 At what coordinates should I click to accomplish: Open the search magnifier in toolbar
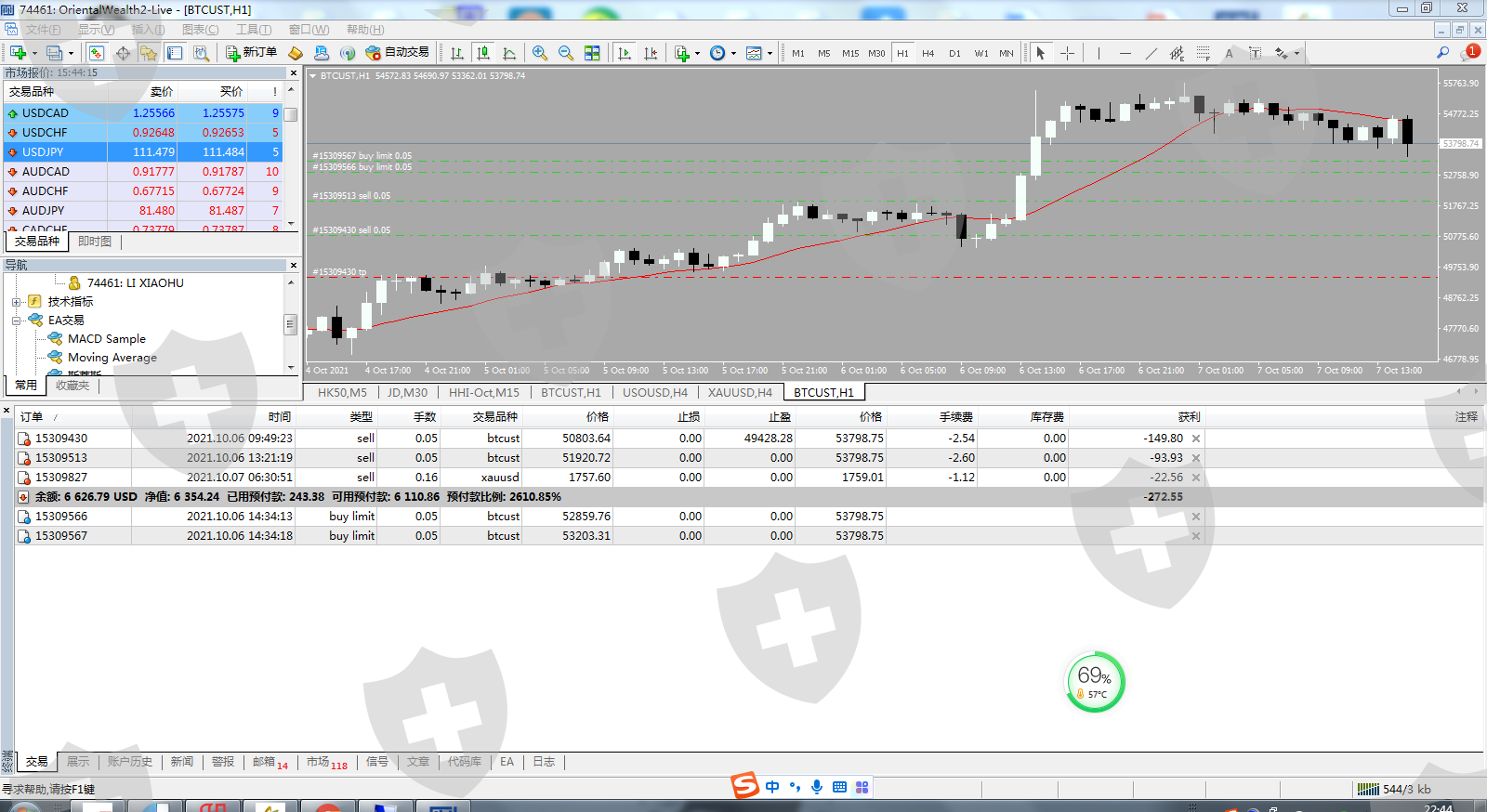[x=1442, y=53]
